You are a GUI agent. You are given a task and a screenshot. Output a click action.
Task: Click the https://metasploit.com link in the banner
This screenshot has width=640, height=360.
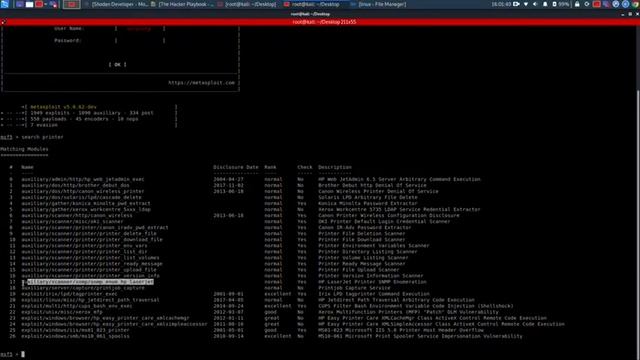click(202, 83)
